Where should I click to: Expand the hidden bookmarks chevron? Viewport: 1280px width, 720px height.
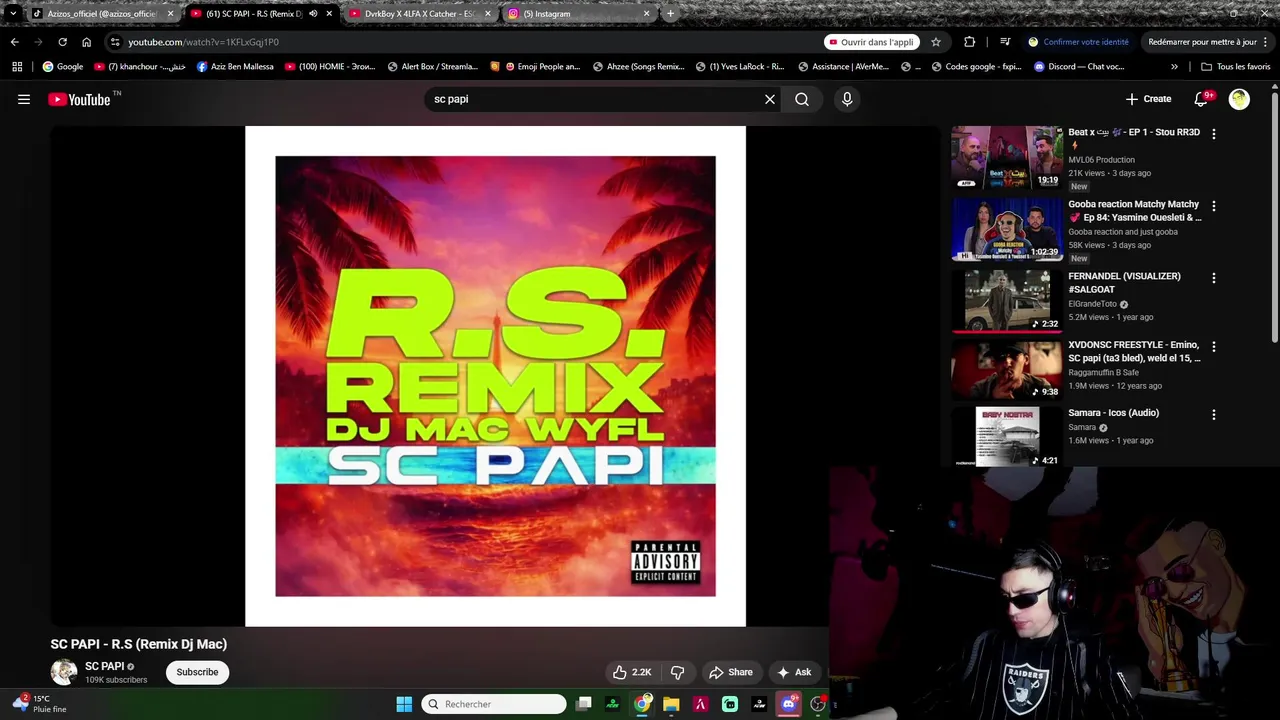pyautogui.click(x=1174, y=67)
